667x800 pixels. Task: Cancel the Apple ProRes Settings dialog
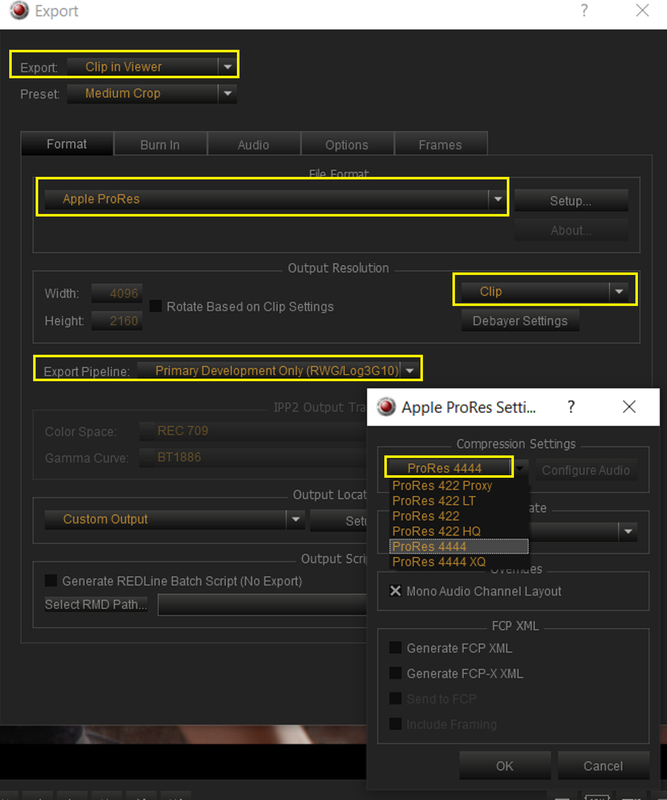603,766
